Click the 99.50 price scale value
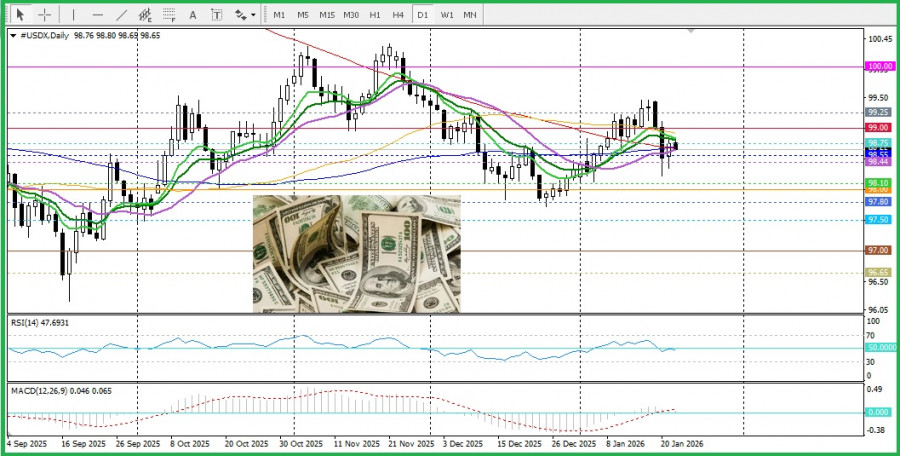 [x=880, y=97]
